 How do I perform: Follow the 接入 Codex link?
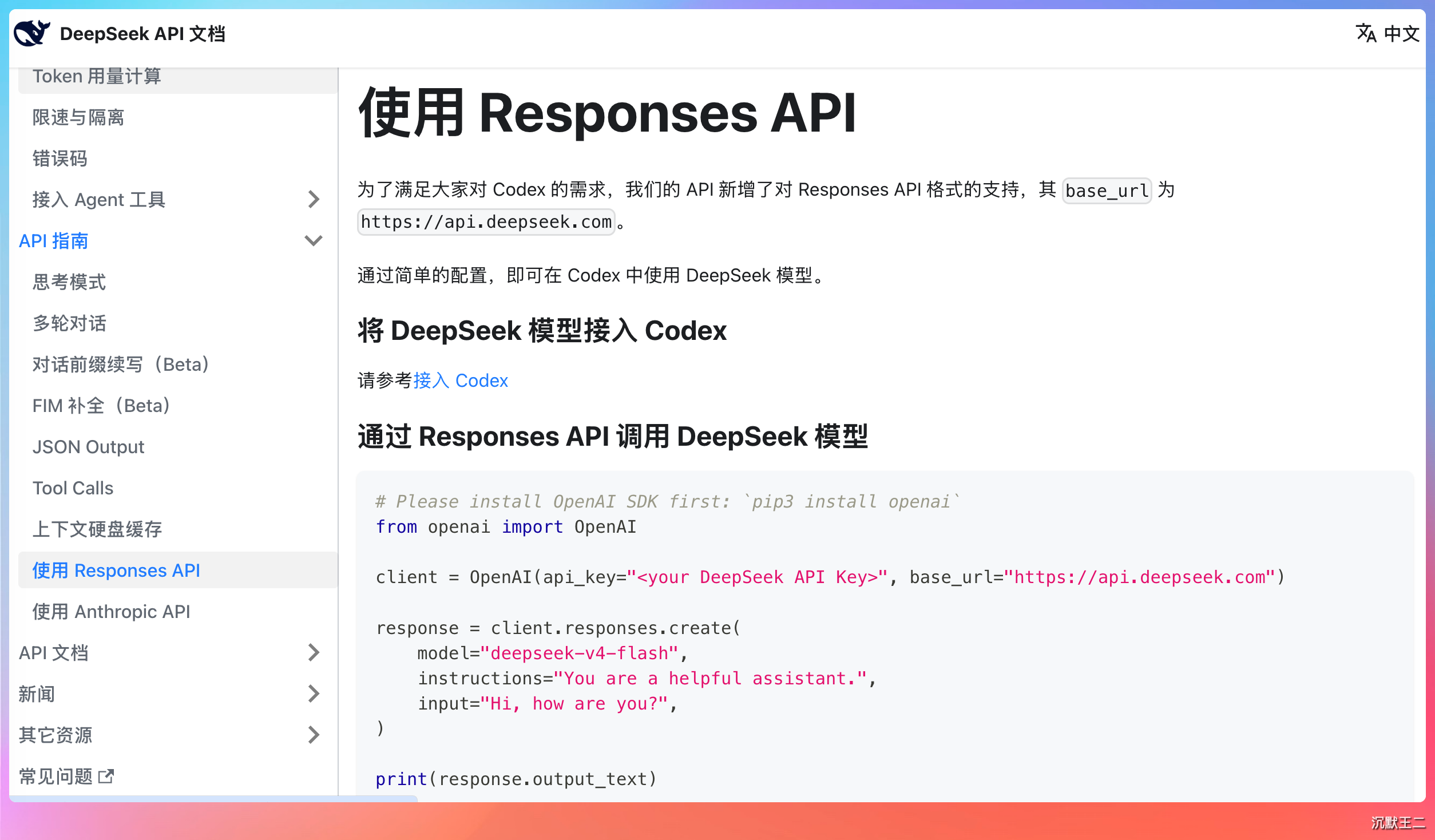tap(461, 381)
